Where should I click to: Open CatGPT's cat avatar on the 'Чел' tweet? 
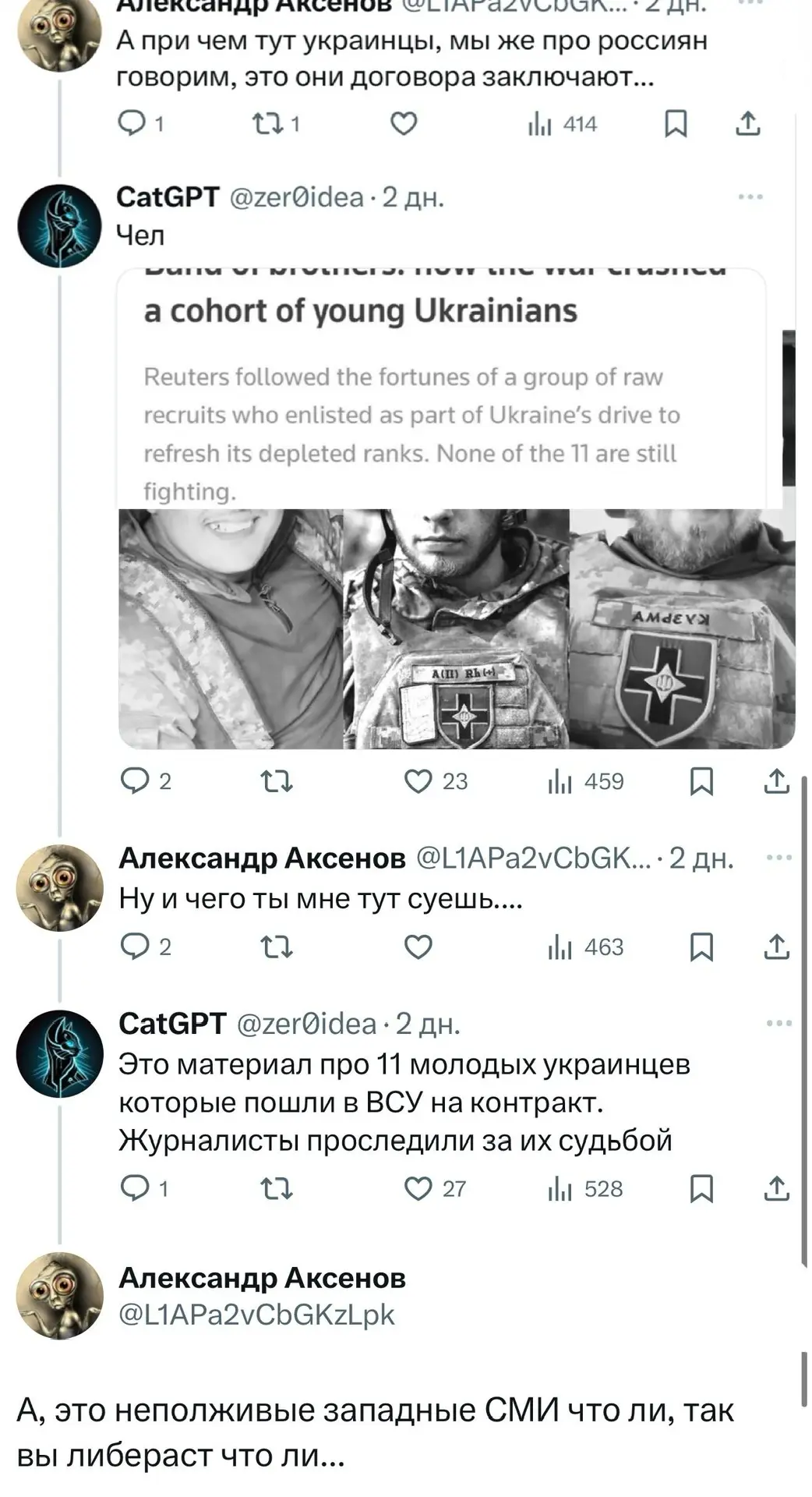(x=60, y=225)
